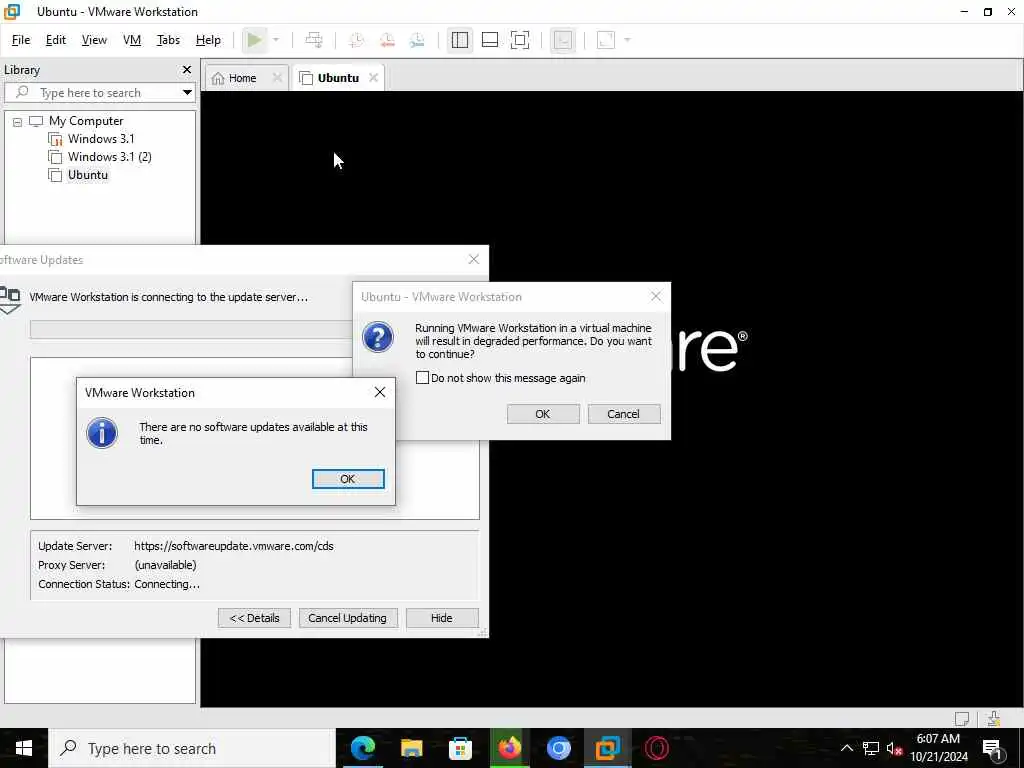Click the Connection Status: Connecting… text

coord(119,584)
